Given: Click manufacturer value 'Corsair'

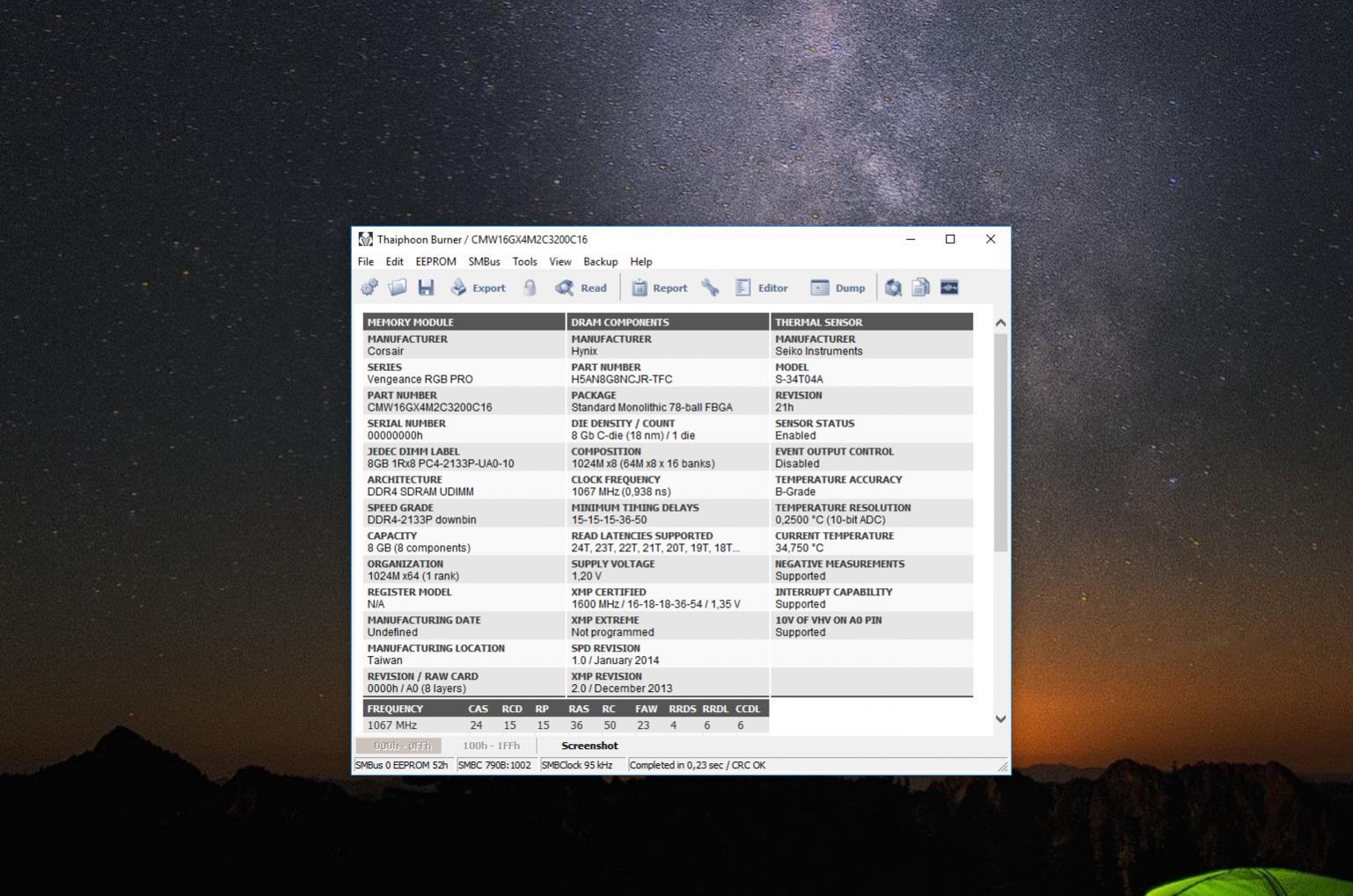Looking at the screenshot, I should pyautogui.click(x=385, y=351).
